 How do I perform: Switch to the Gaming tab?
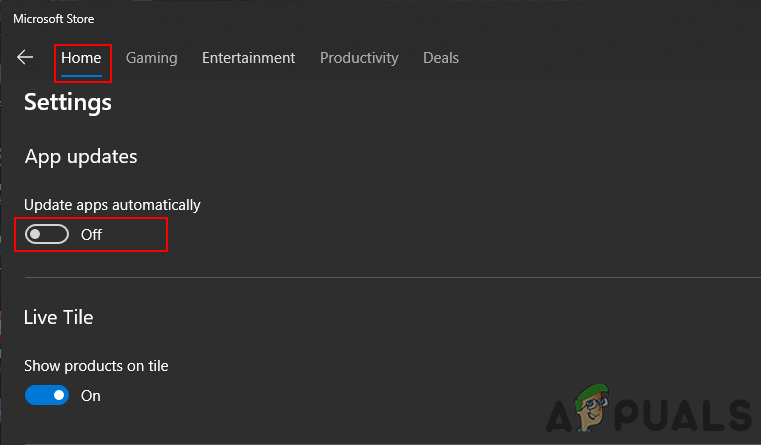coord(152,58)
